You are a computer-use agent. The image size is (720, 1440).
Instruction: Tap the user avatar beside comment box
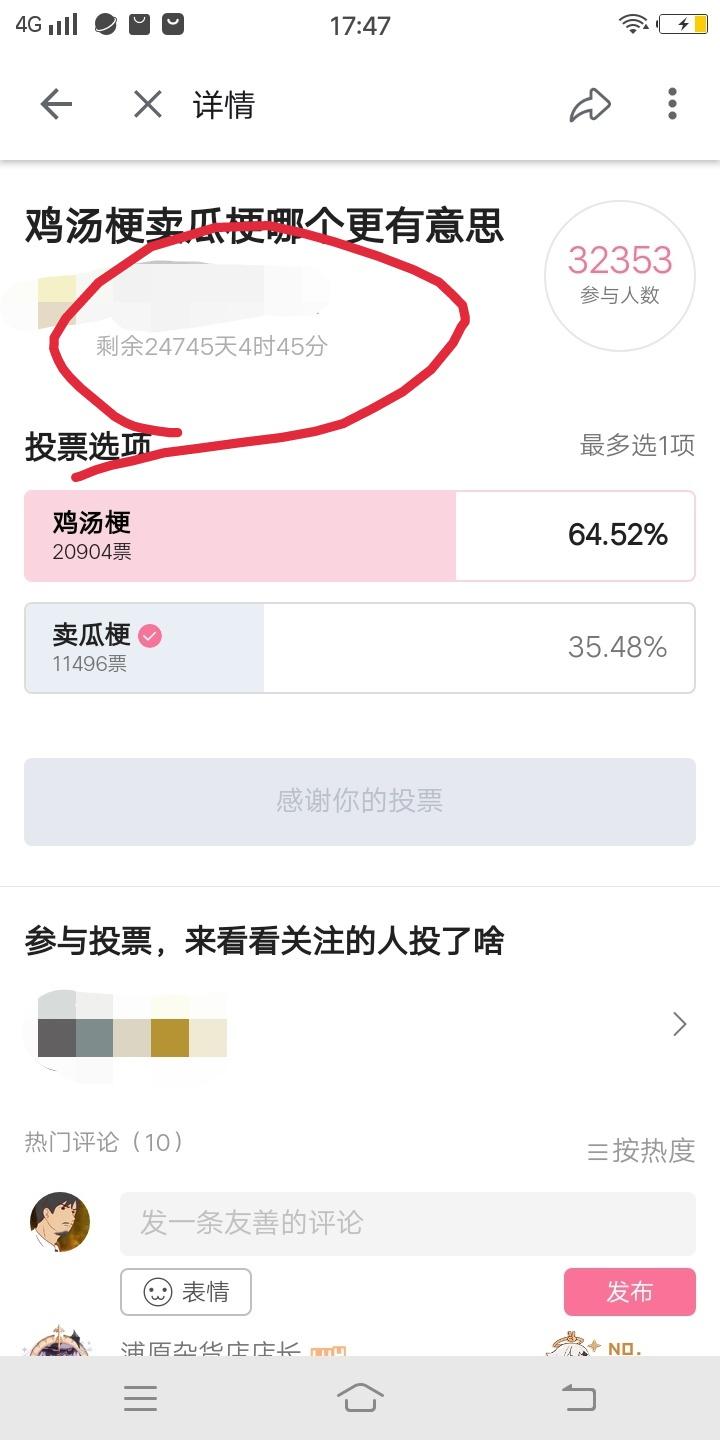[60, 1222]
